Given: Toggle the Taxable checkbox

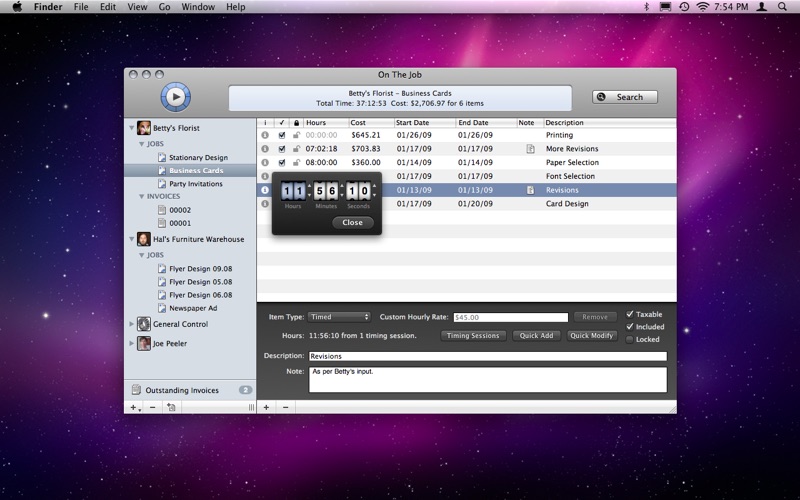Looking at the screenshot, I should click(x=630, y=314).
